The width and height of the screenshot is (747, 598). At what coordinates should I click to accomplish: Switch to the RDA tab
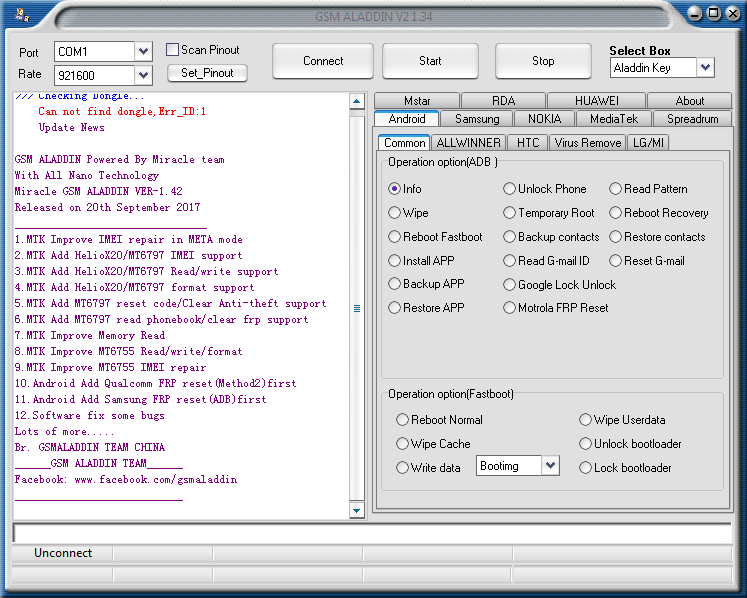point(504,101)
